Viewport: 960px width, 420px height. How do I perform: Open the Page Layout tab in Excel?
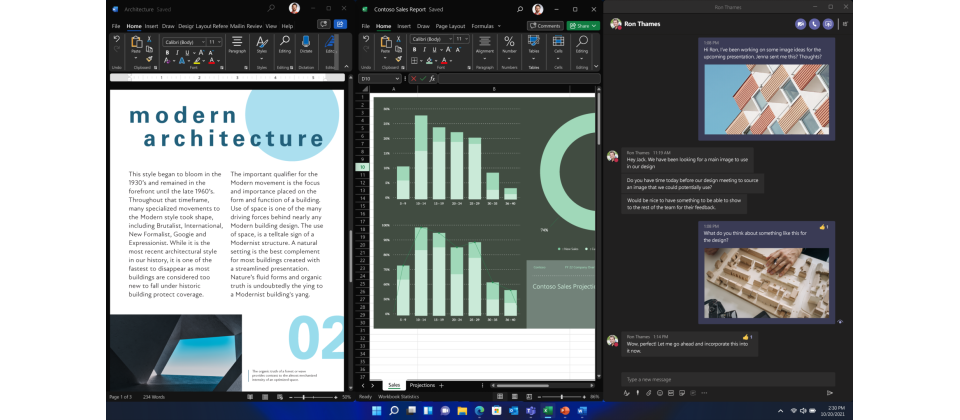click(x=450, y=26)
